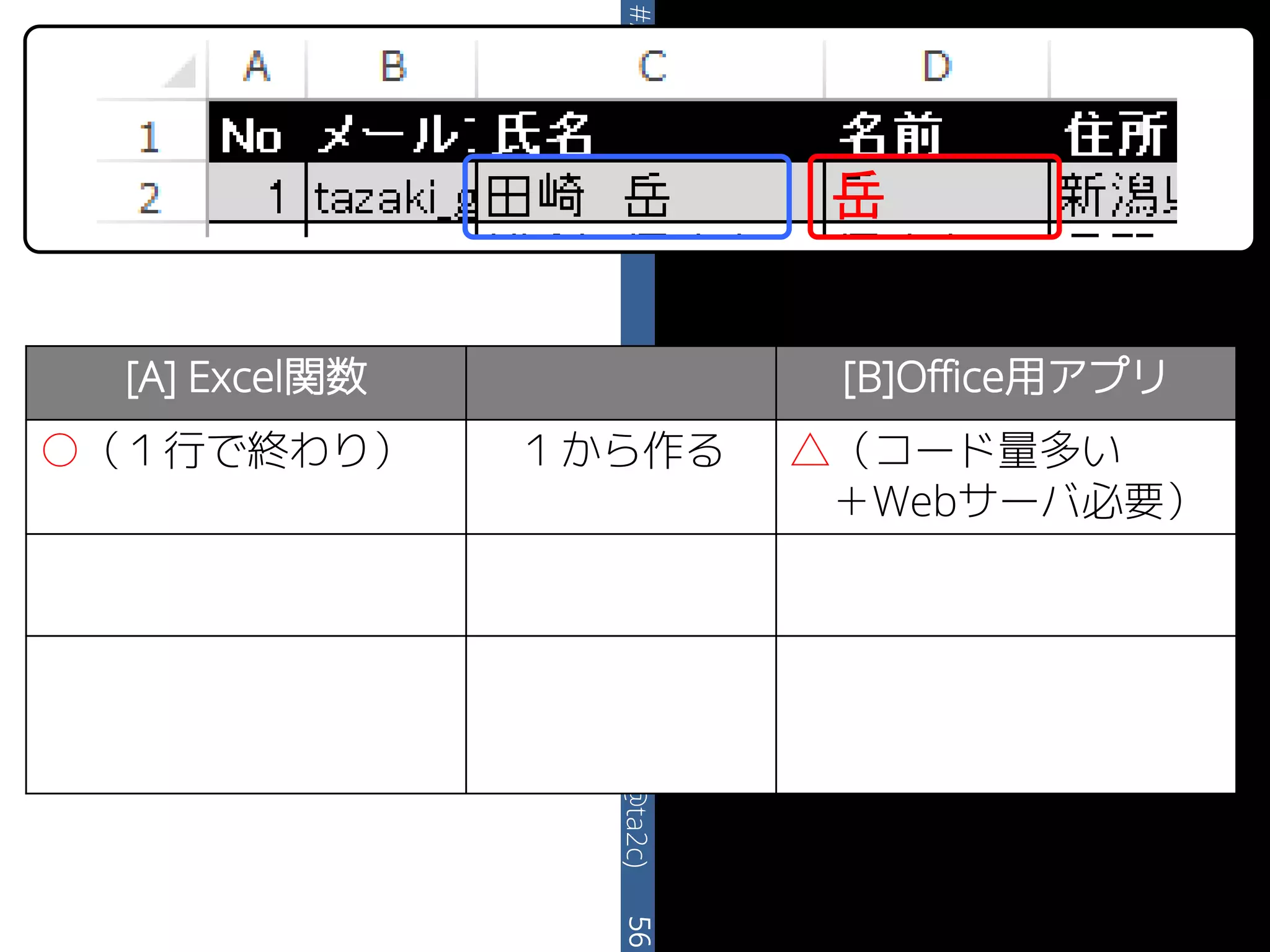Click the 'メール' header cell
The width and height of the screenshot is (1270, 952).
click(392, 133)
